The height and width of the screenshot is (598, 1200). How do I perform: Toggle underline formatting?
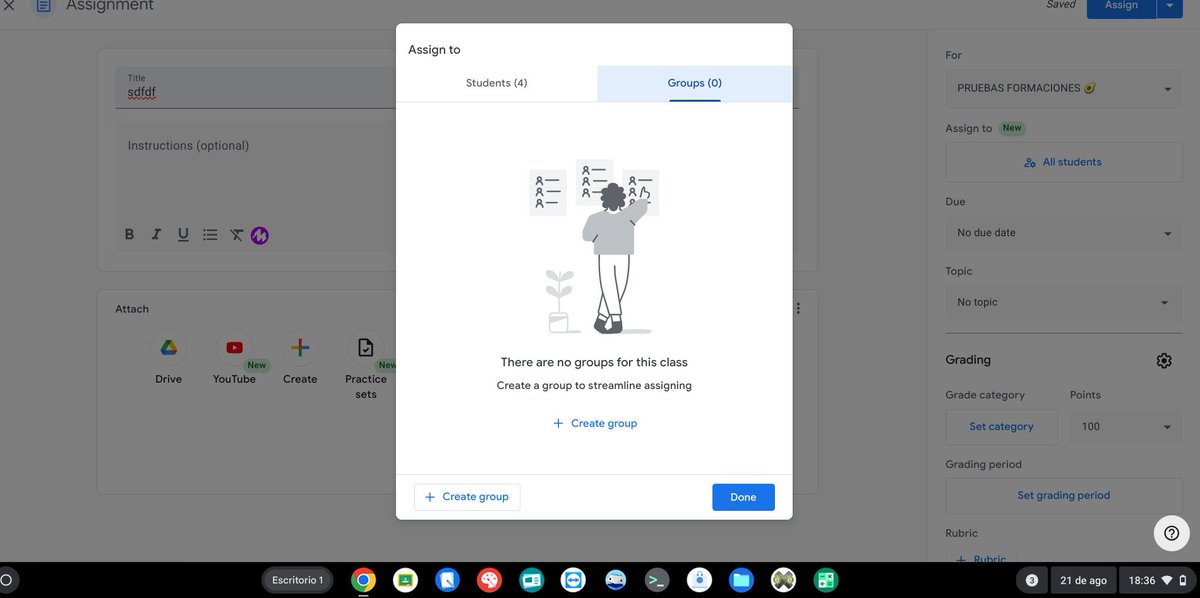pos(183,235)
